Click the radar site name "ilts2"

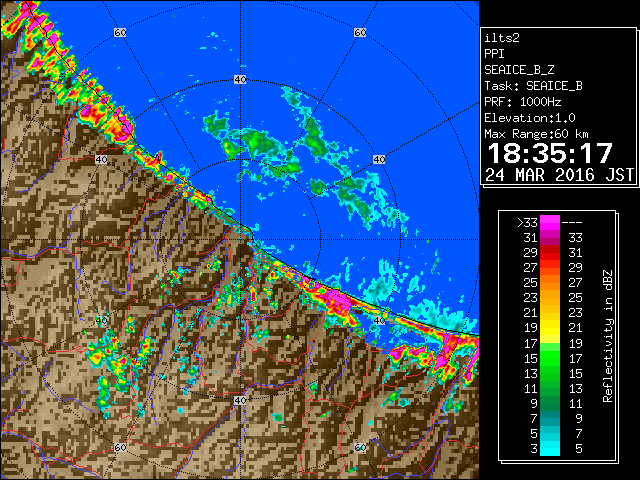point(502,38)
